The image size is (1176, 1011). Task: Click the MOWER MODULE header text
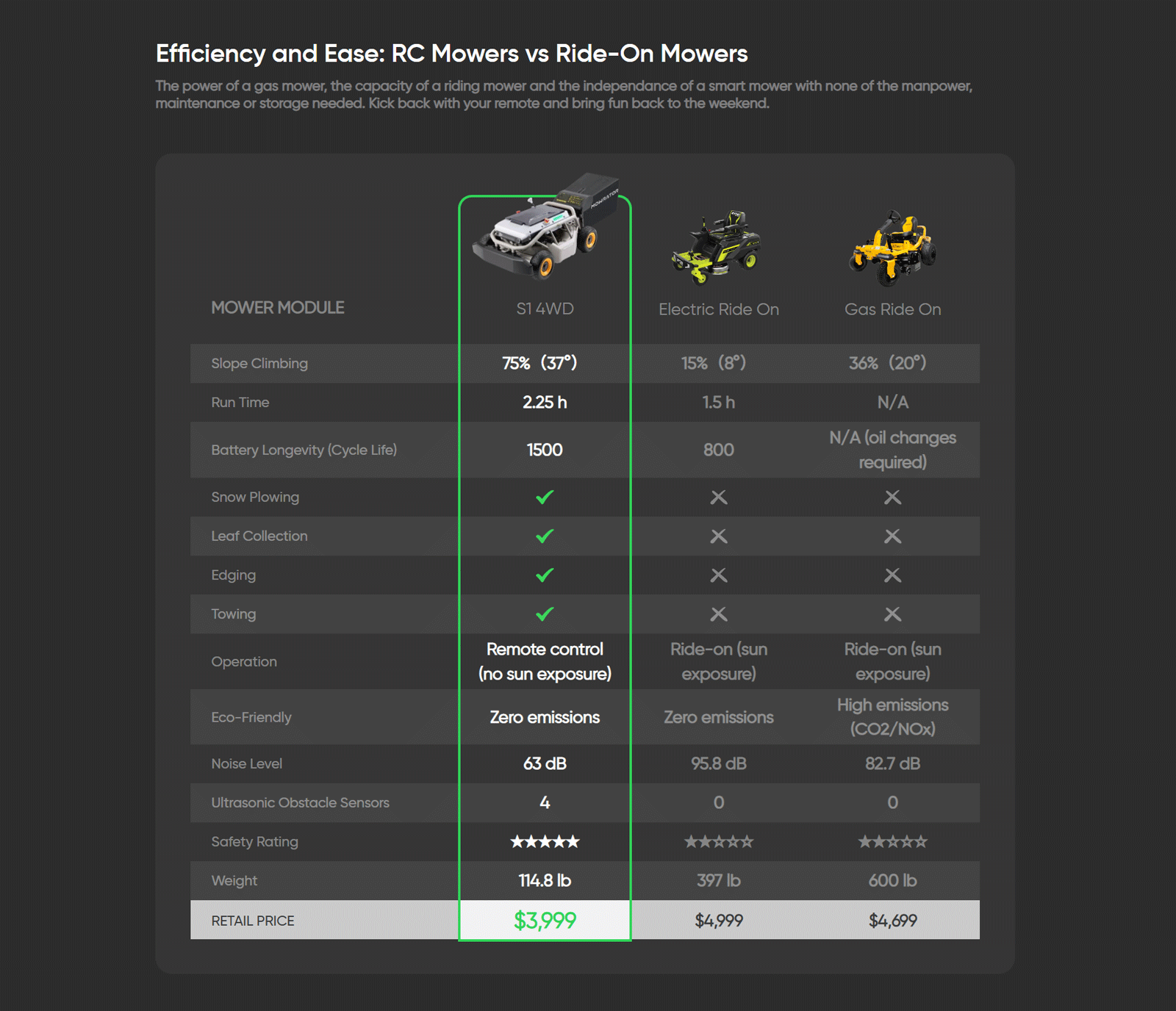pyautogui.click(x=278, y=308)
